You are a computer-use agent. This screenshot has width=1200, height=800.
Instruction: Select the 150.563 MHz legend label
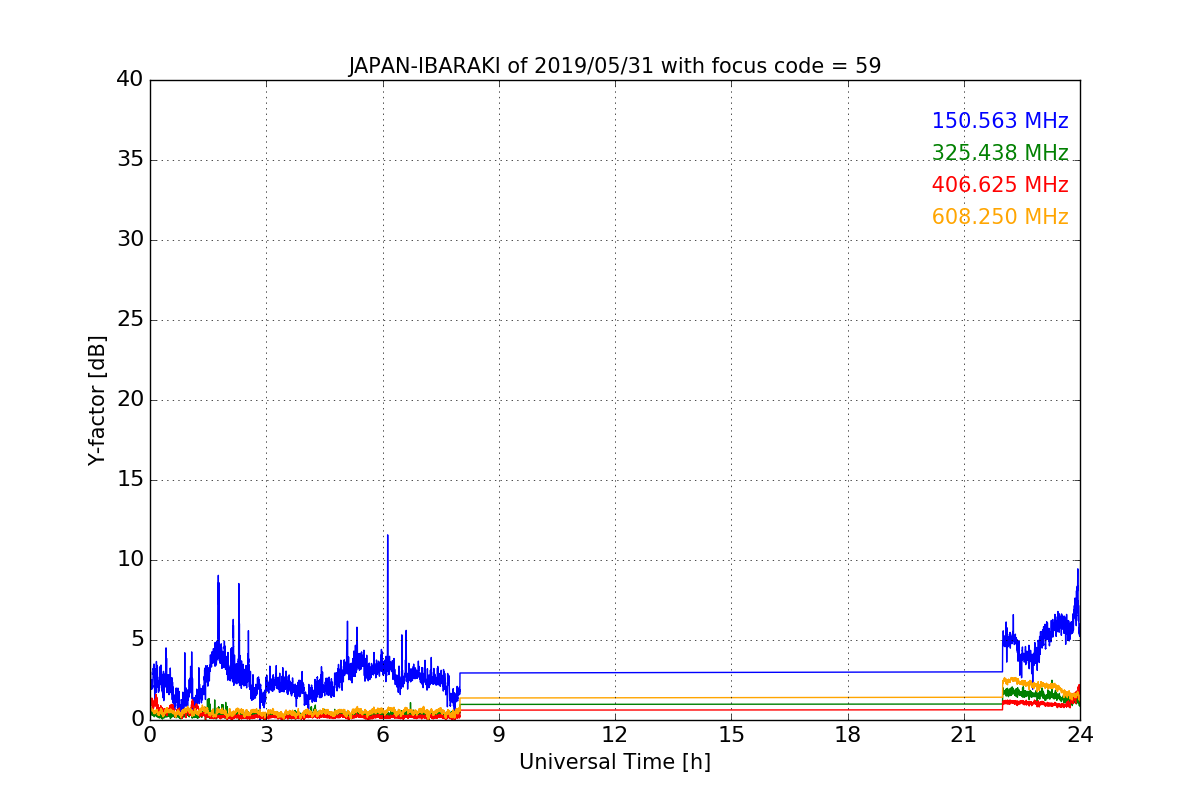1000,121
